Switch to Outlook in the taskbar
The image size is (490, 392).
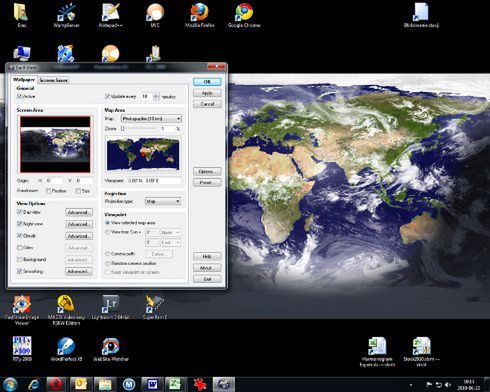coord(80,385)
